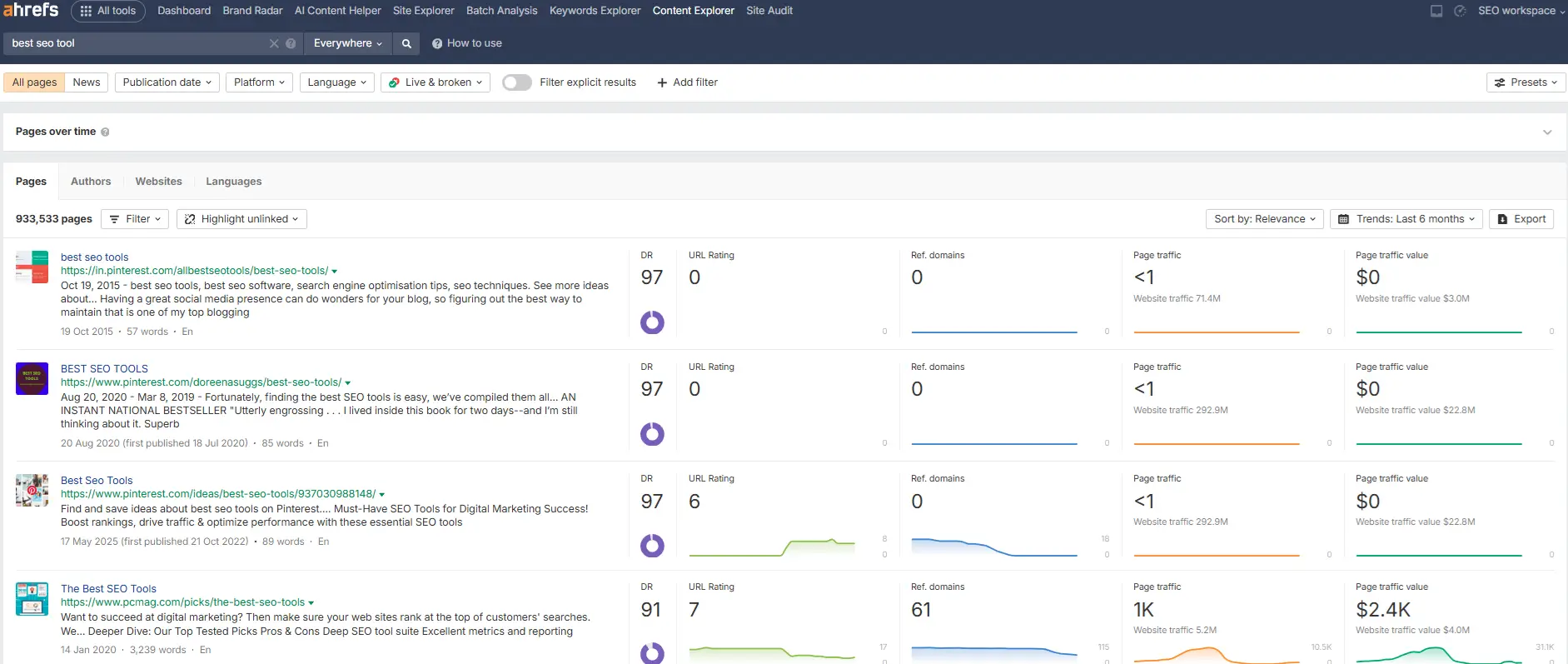The width and height of the screenshot is (1568, 664).
Task: Open Live & broken filter dropdown
Action: click(436, 82)
